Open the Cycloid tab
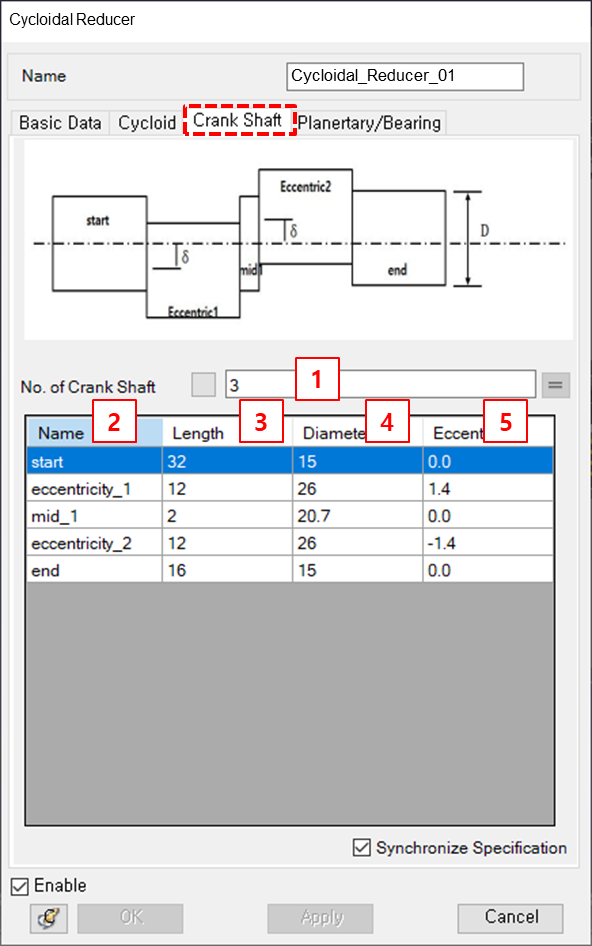This screenshot has width=592, height=946. pos(147,122)
